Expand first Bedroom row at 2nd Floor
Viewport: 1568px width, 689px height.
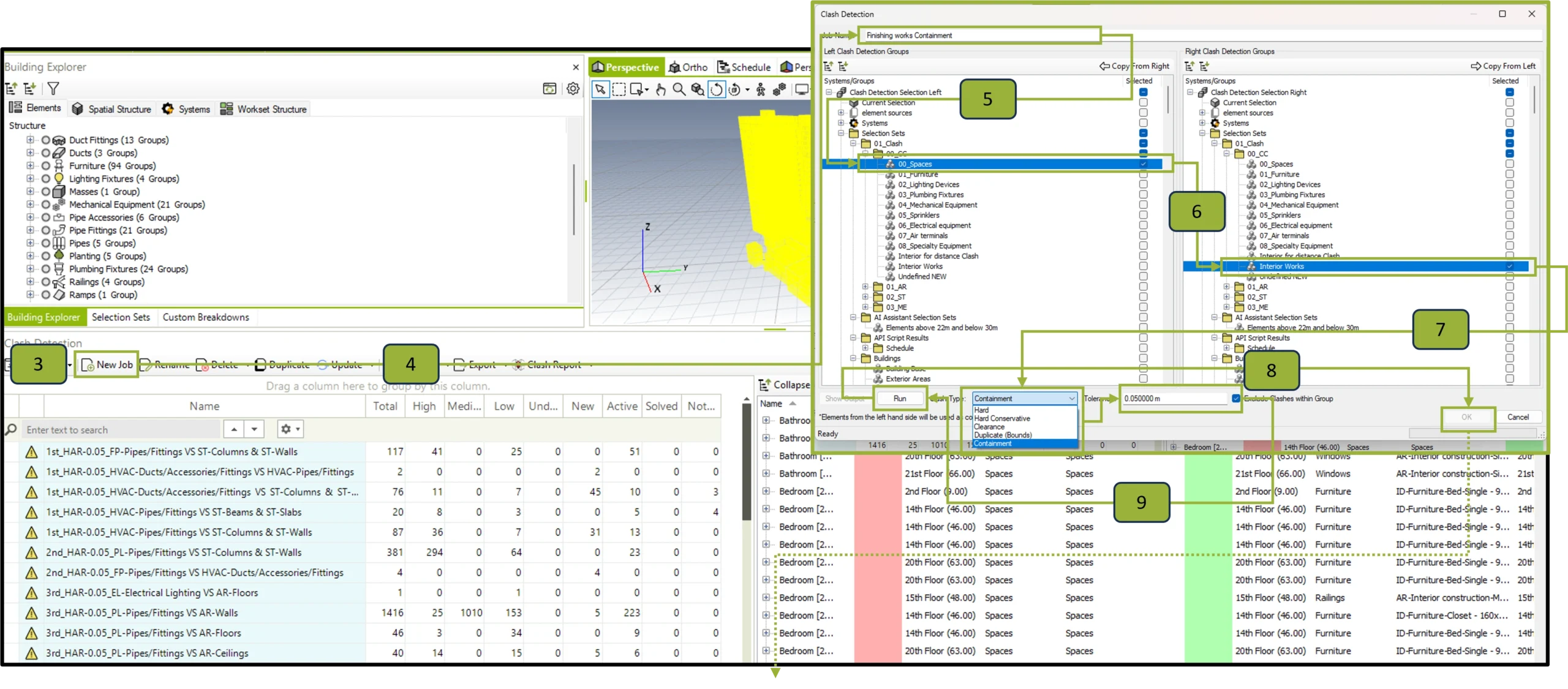click(x=766, y=491)
